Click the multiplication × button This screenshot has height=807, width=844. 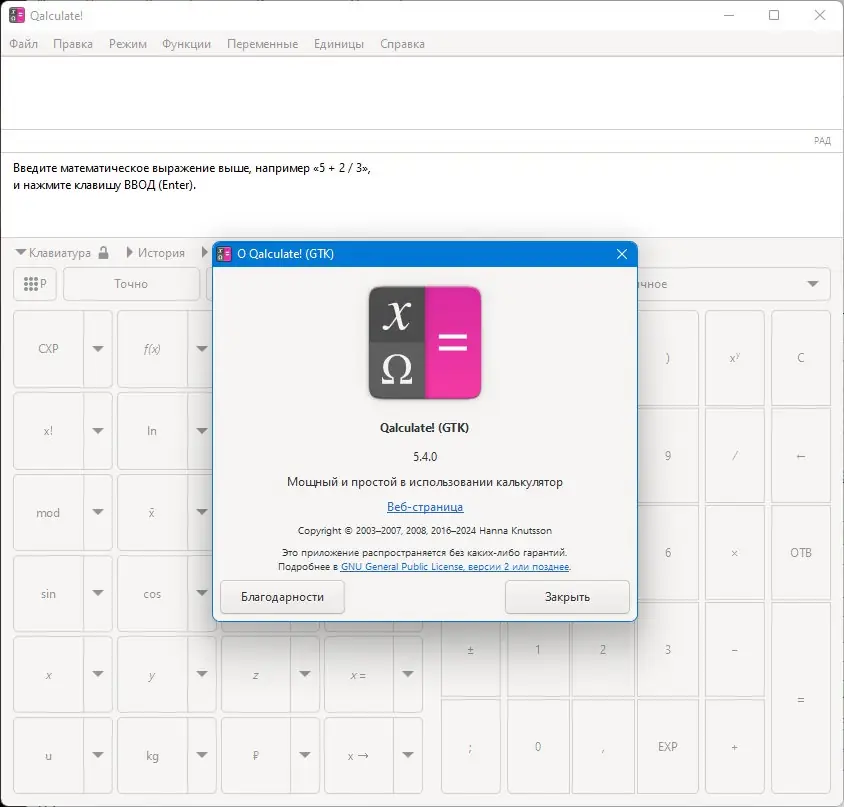coord(735,553)
